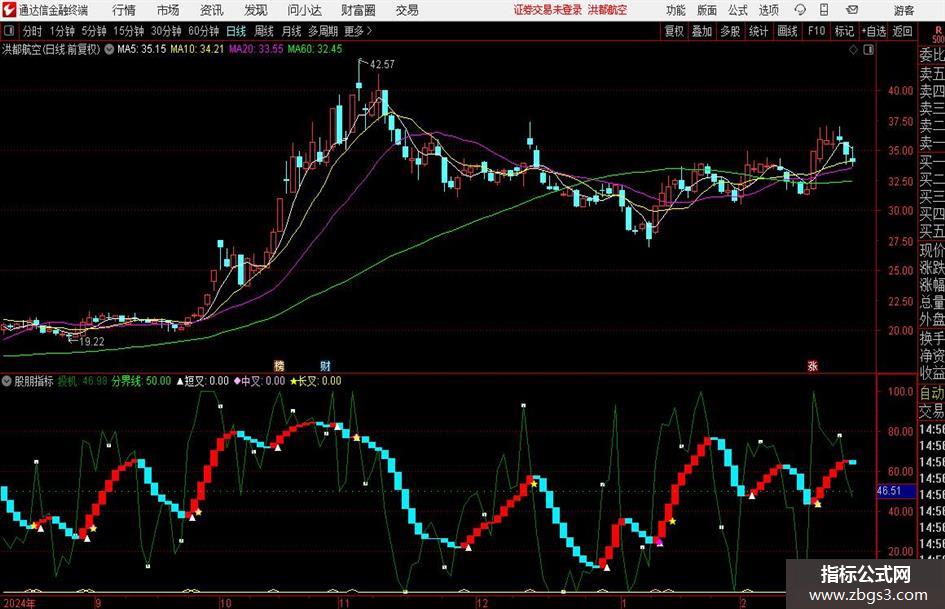The width and height of the screenshot is (945, 609).
Task: Click the 2024年 date axis label
Action: pyautogui.click(x=19, y=603)
